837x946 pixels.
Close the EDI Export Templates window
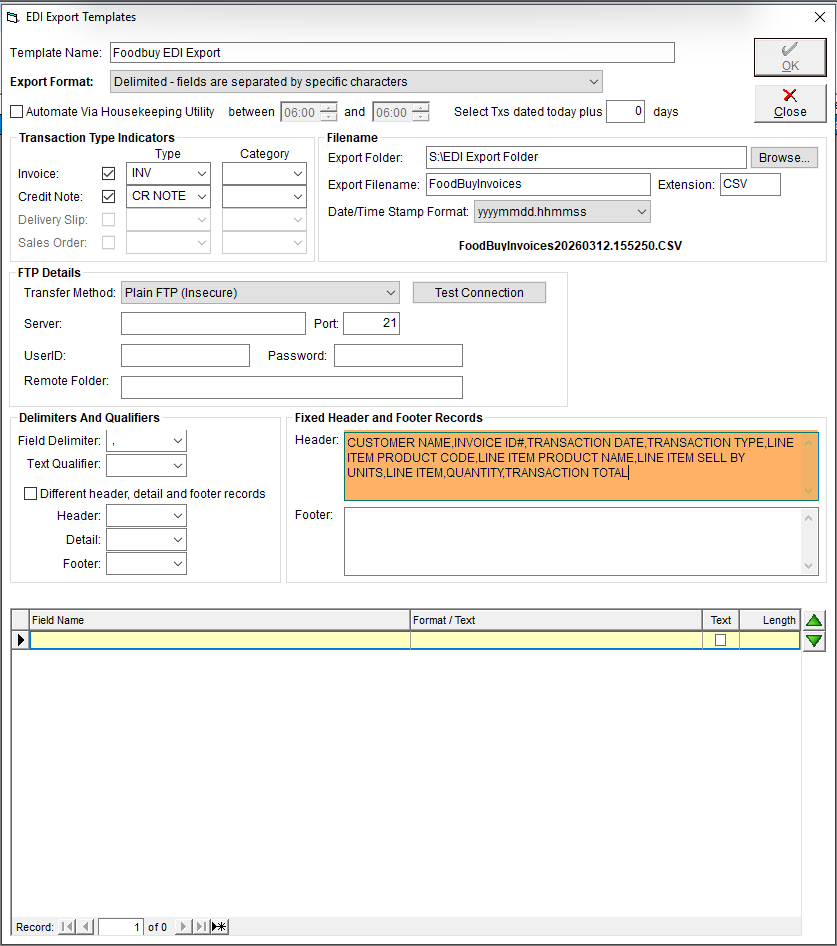(819, 17)
